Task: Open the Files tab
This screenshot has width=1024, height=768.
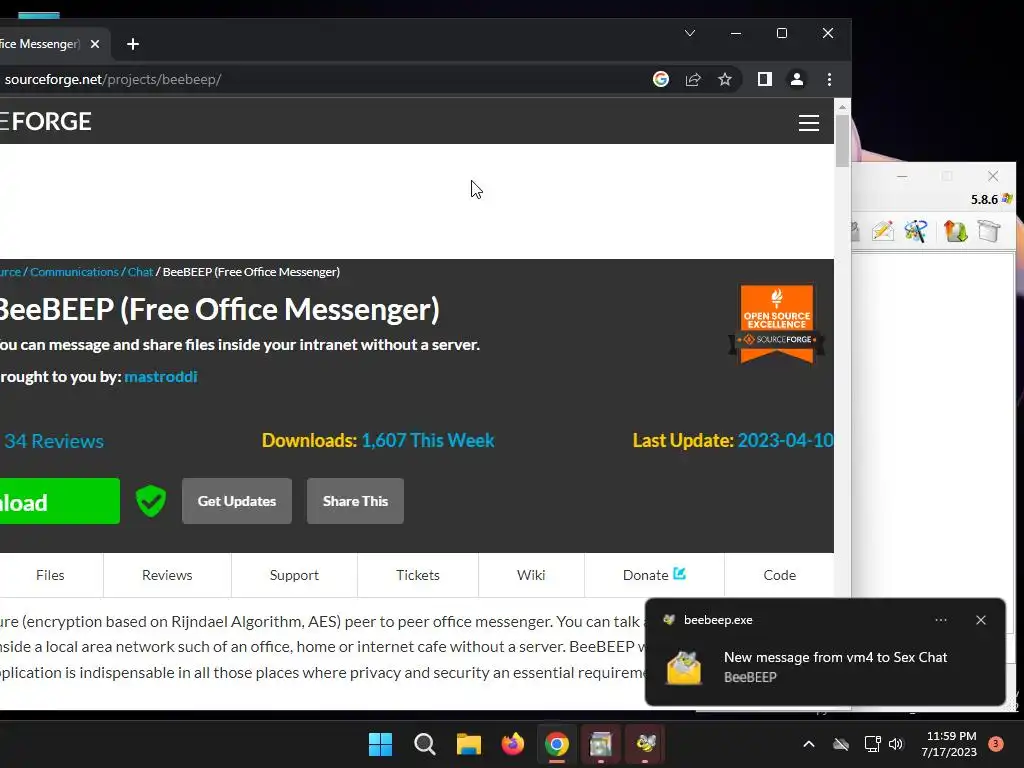Action: point(50,575)
